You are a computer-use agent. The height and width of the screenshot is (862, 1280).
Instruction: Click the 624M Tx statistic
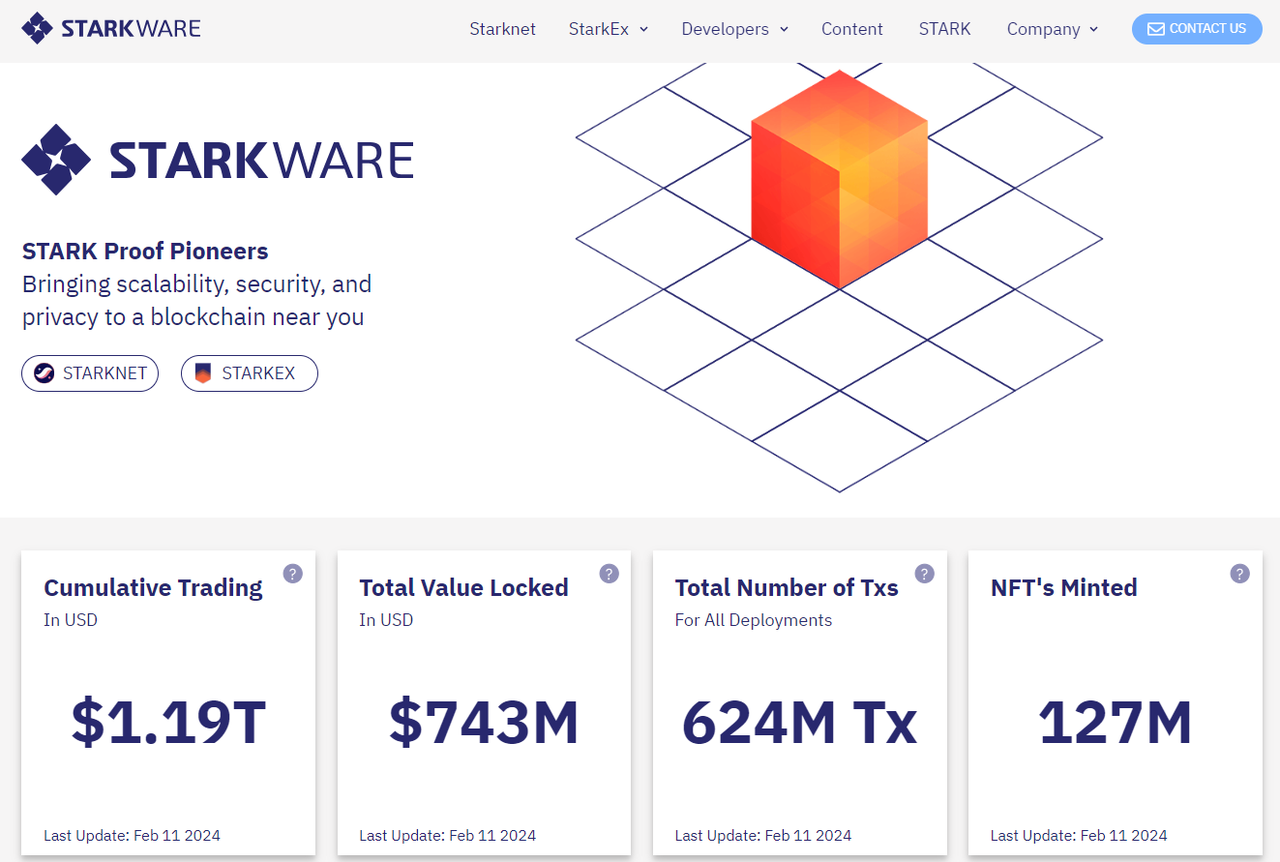point(799,723)
